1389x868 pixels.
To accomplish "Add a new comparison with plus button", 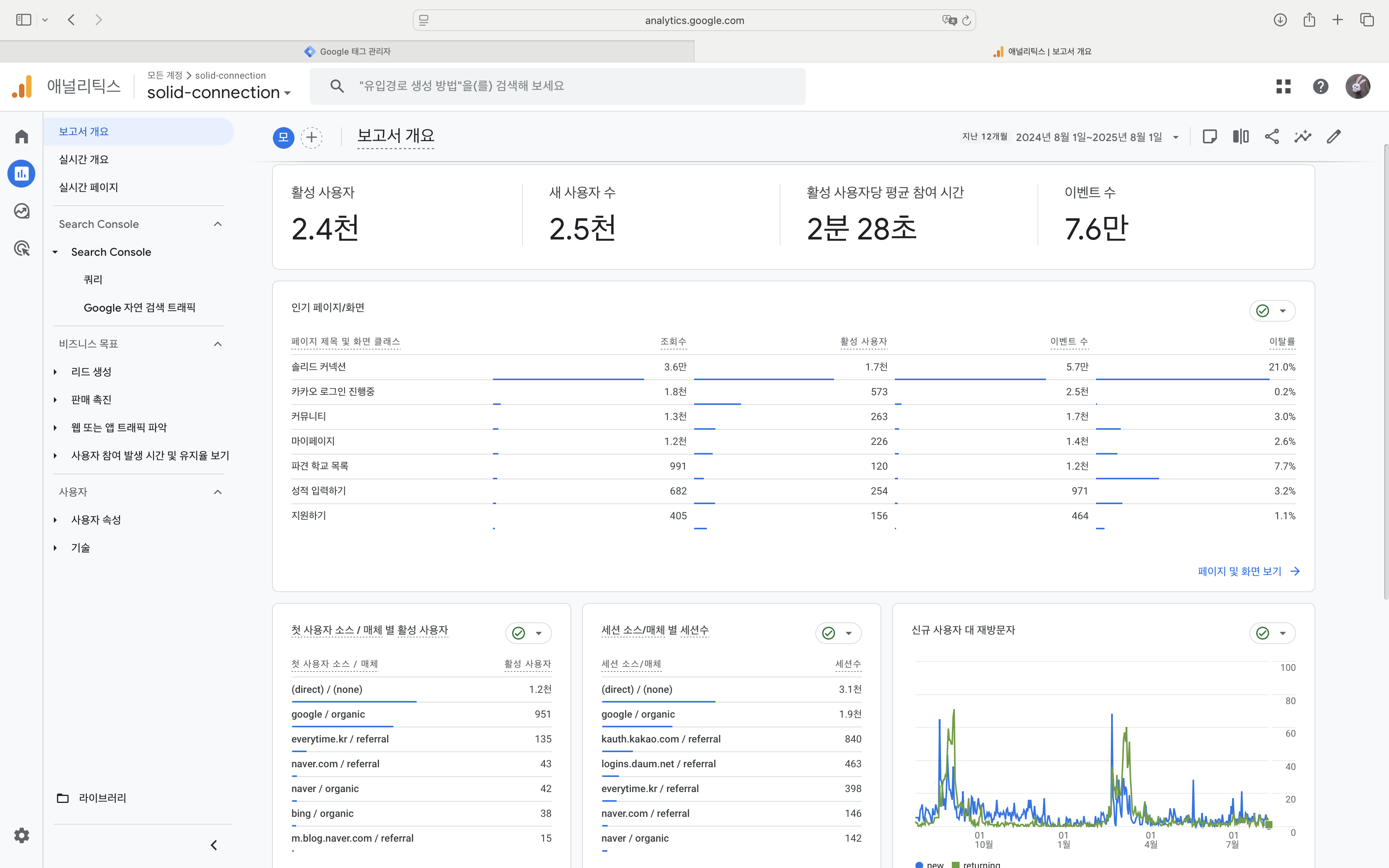I will pos(312,137).
